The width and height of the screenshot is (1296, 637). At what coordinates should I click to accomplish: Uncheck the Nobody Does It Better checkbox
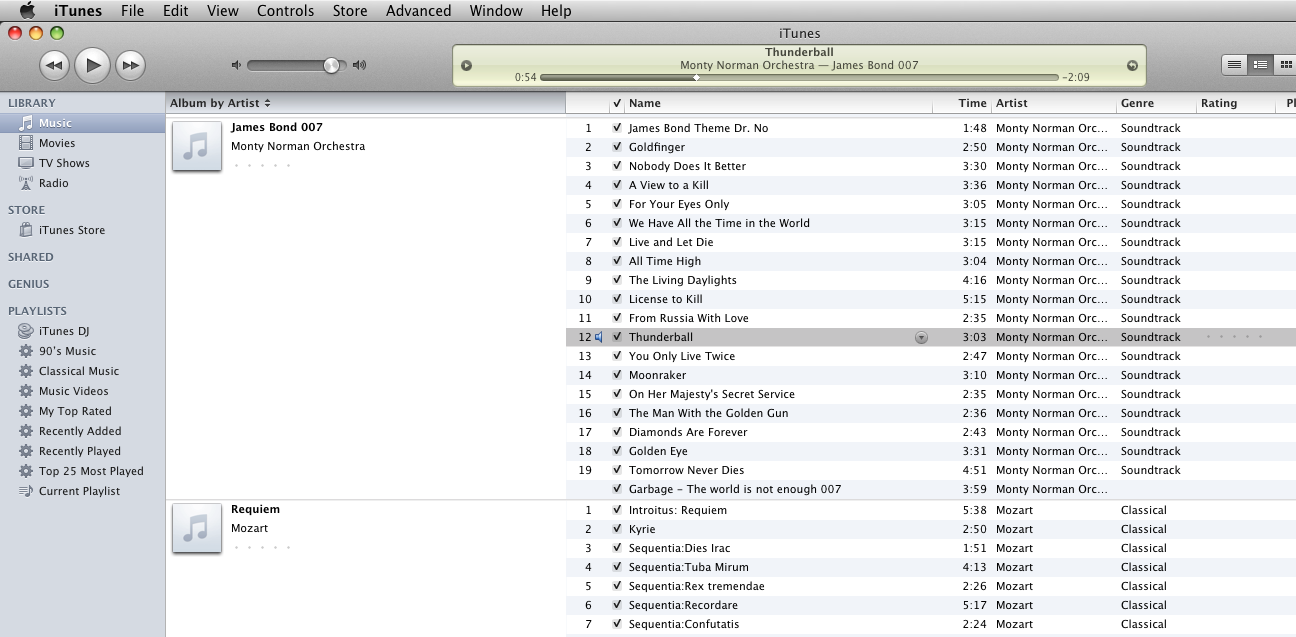pos(617,166)
